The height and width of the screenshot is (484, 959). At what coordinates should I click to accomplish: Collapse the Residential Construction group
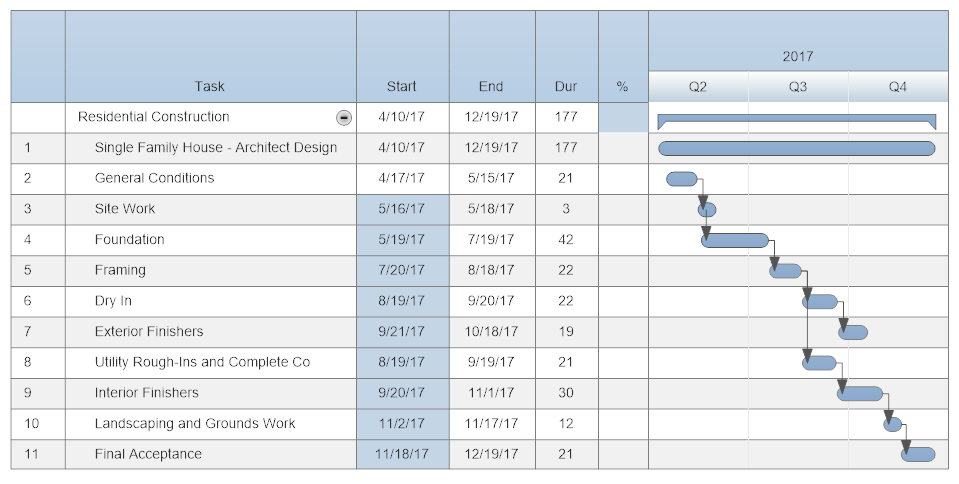point(344,117)
